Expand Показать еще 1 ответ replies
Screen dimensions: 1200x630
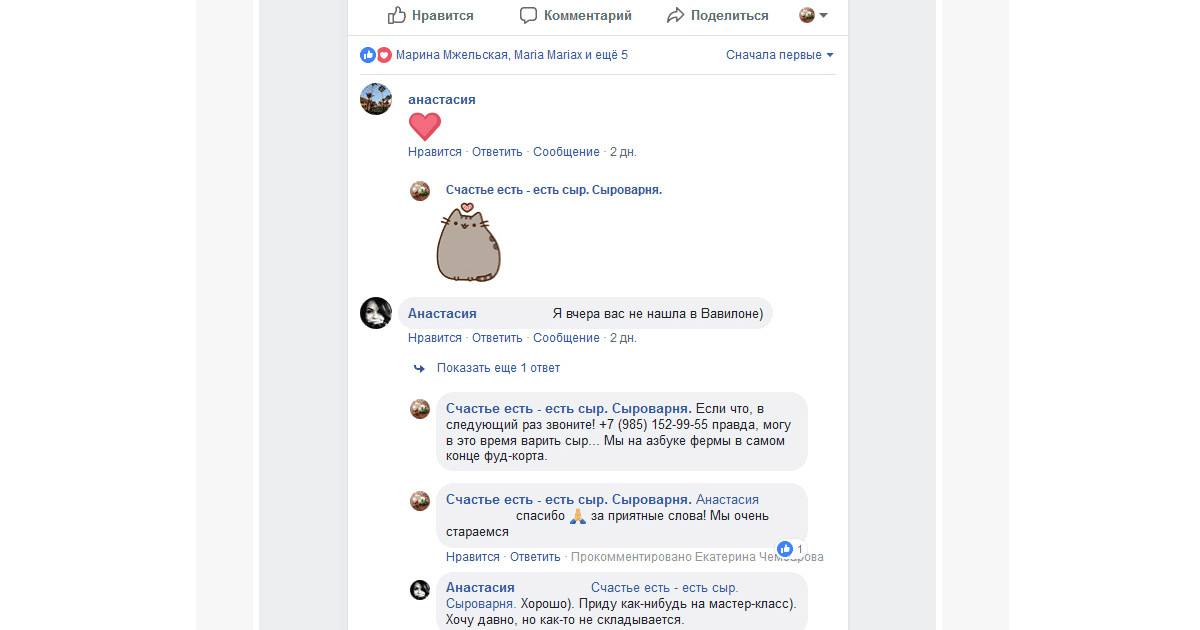498,368
